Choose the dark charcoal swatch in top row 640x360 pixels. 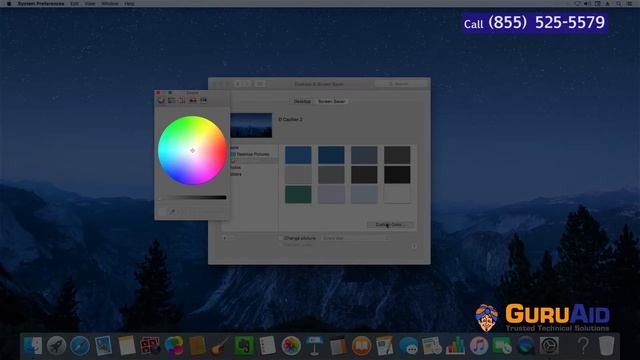(x=397, y=155)
